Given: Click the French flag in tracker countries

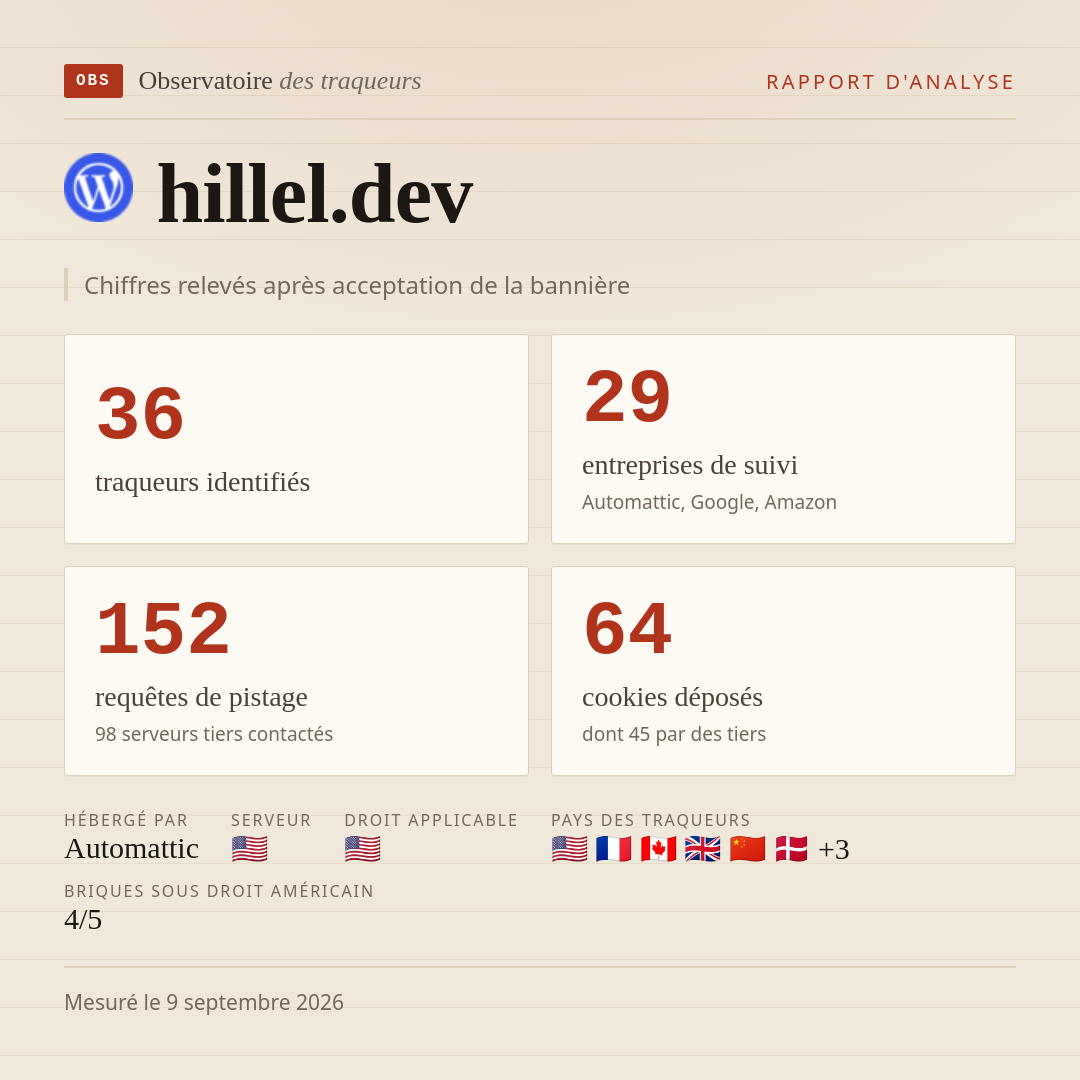Looking at the screenshot, I should [x=614, y=849].
